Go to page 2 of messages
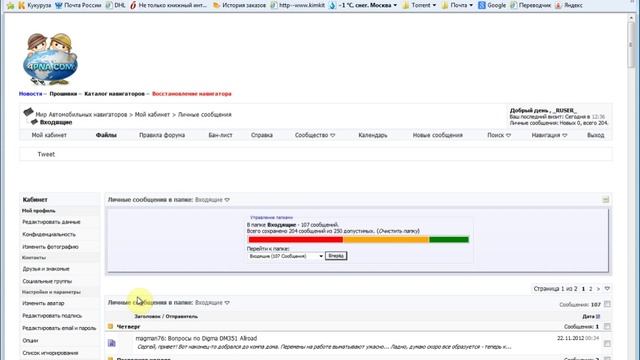Viewport: 640px width, 360px height. click(590, 289)
